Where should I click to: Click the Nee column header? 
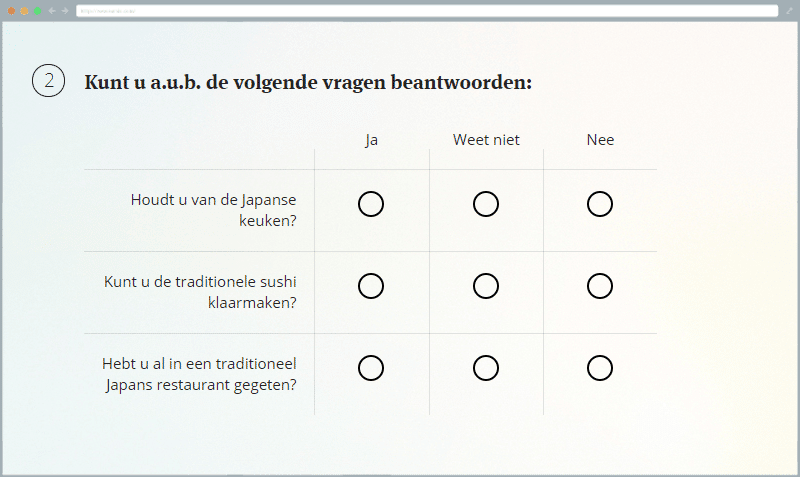600,140
